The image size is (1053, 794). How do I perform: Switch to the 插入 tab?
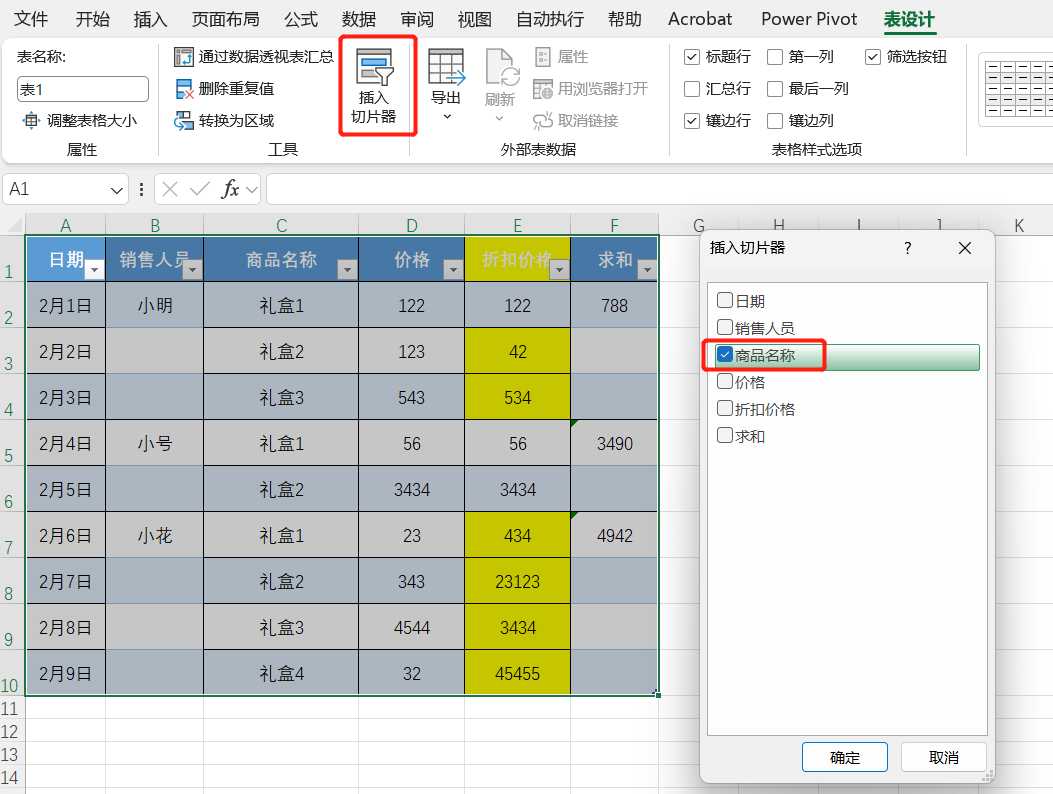(150, 19)
